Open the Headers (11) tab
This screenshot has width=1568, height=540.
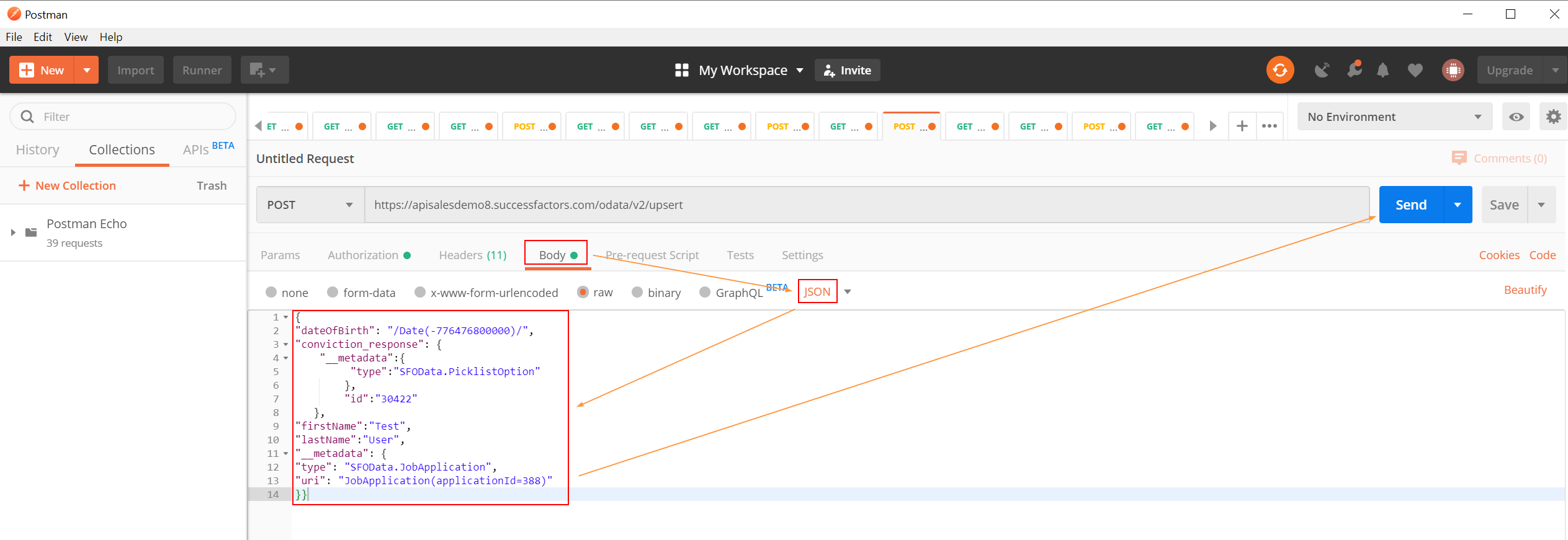tap(473, 255)
